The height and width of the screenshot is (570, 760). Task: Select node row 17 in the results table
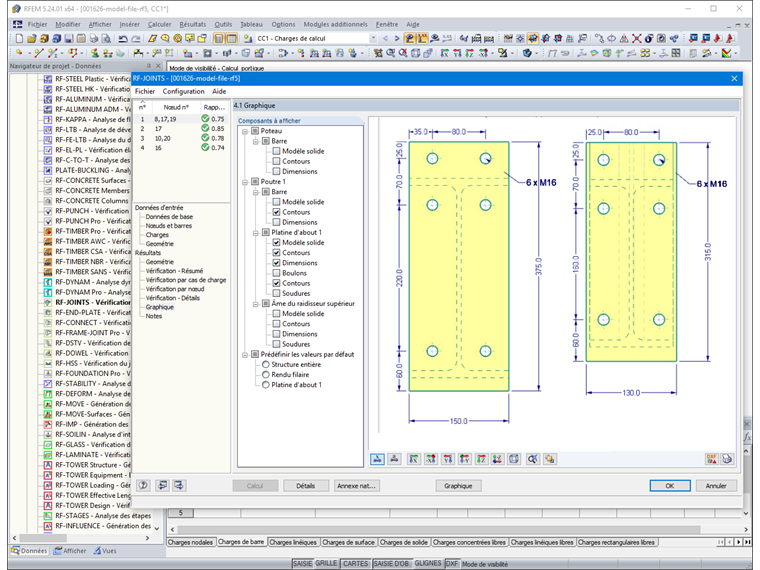[x=160, y=129]
